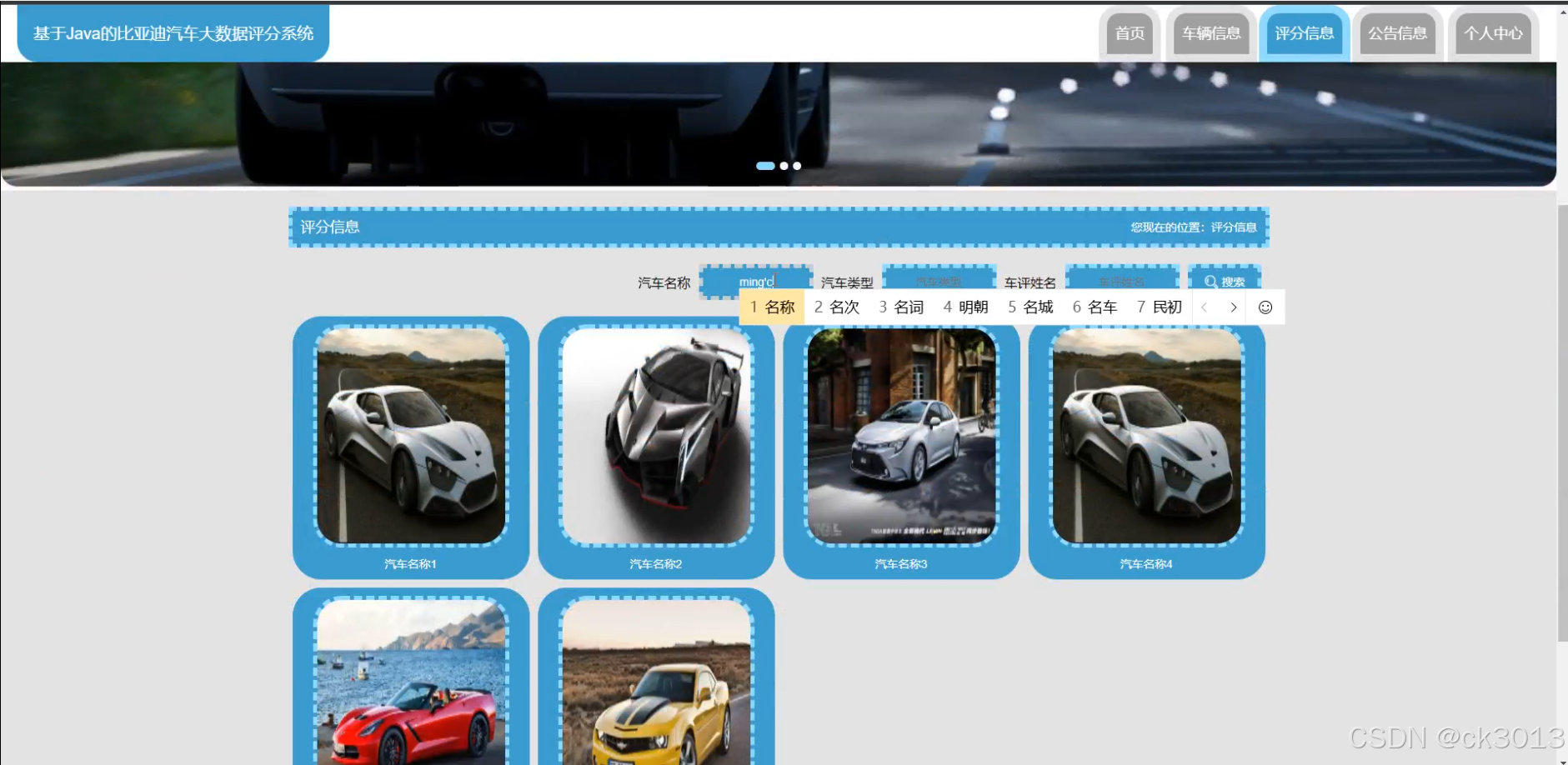Image resolution: width=1568 pixels, height=765 pixels.
Task: Open the 汽车名称3 car thumbnail
Action: tap(901, 436)
